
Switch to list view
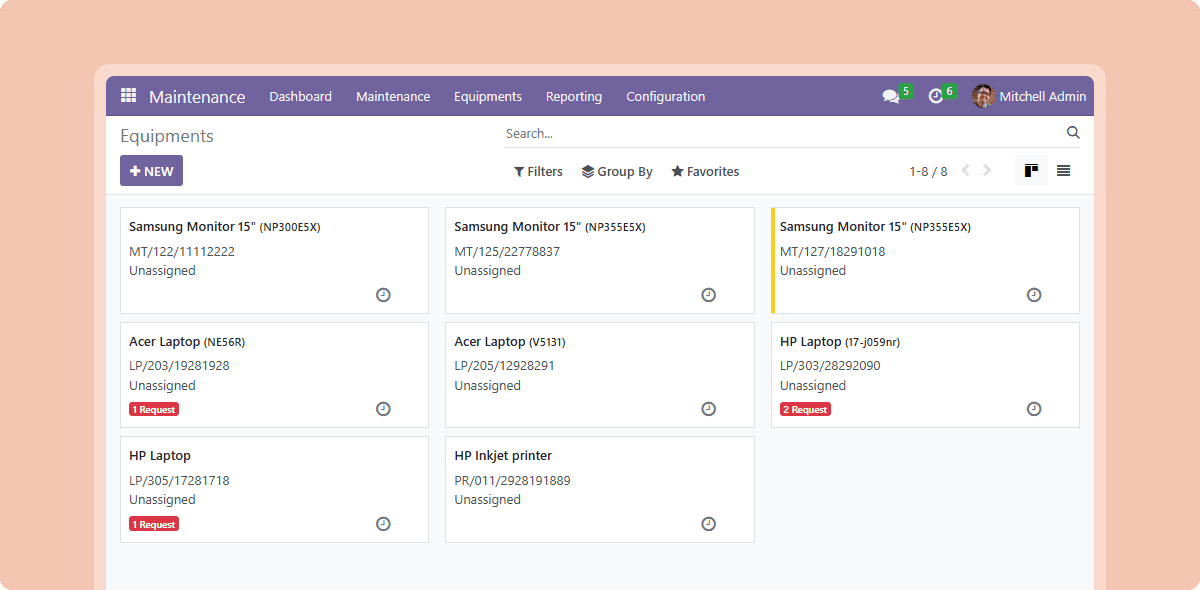click(x=1063, y=171)
